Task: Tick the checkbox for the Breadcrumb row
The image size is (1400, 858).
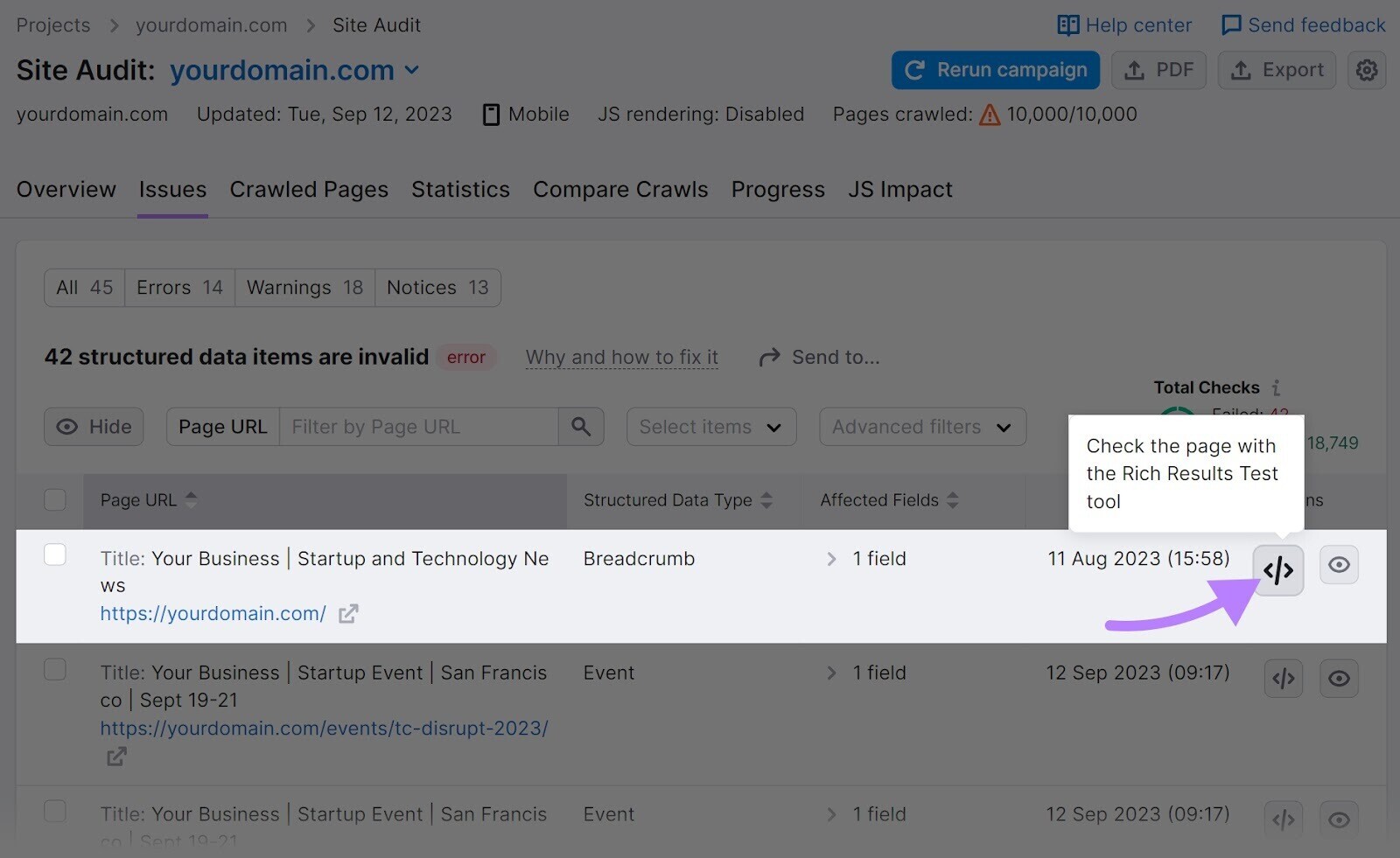Action: [x=55, y=555]
